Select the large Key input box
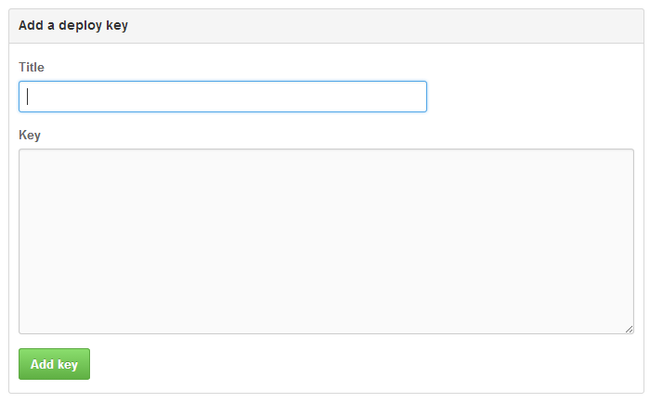 326,241
